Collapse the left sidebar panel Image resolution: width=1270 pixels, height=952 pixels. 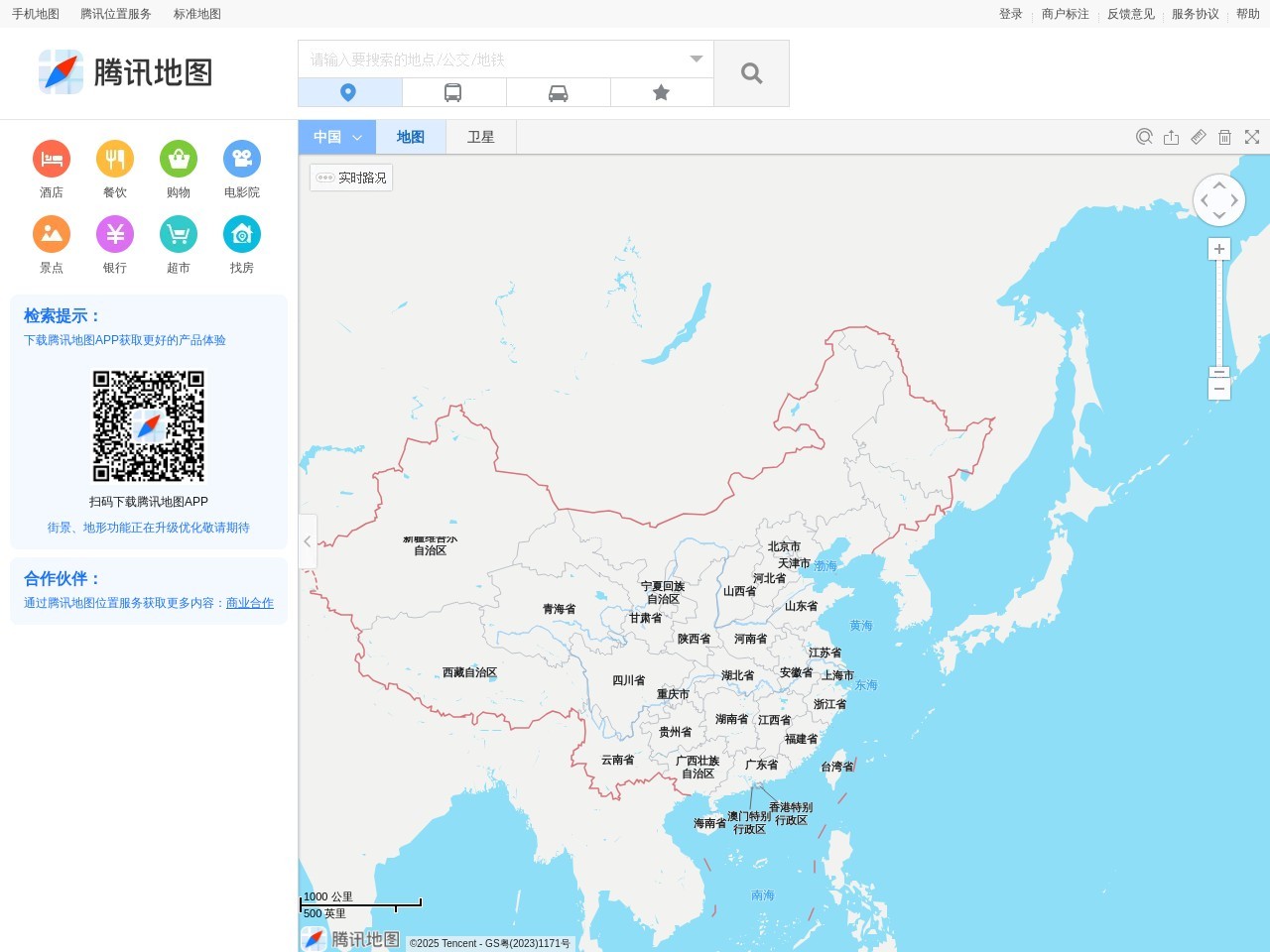coord(307,541)
